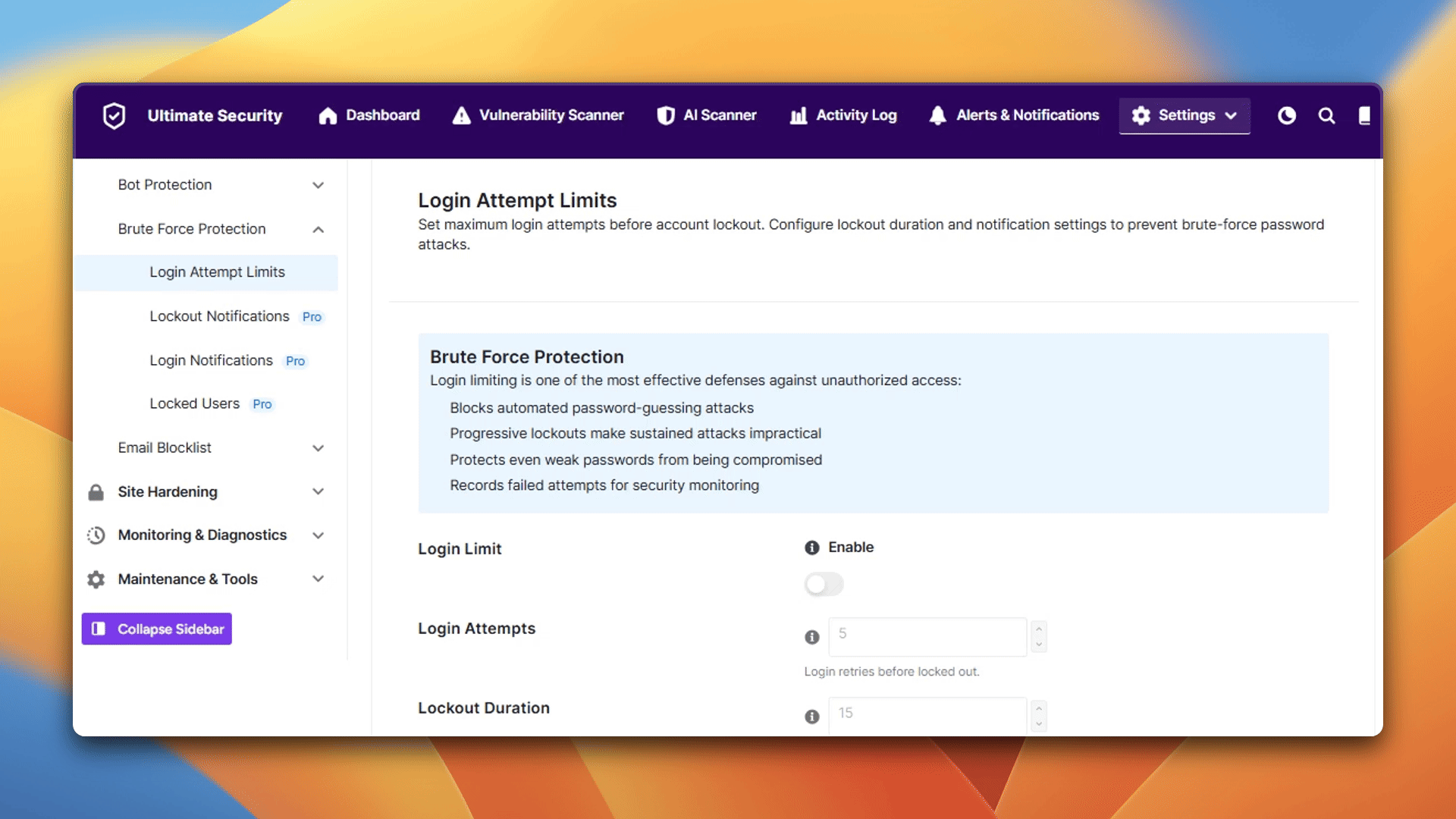Increment Login Attempts with the up stepper
Image resolution: width=1456 pixels, height=819 pixels.
1039,629
